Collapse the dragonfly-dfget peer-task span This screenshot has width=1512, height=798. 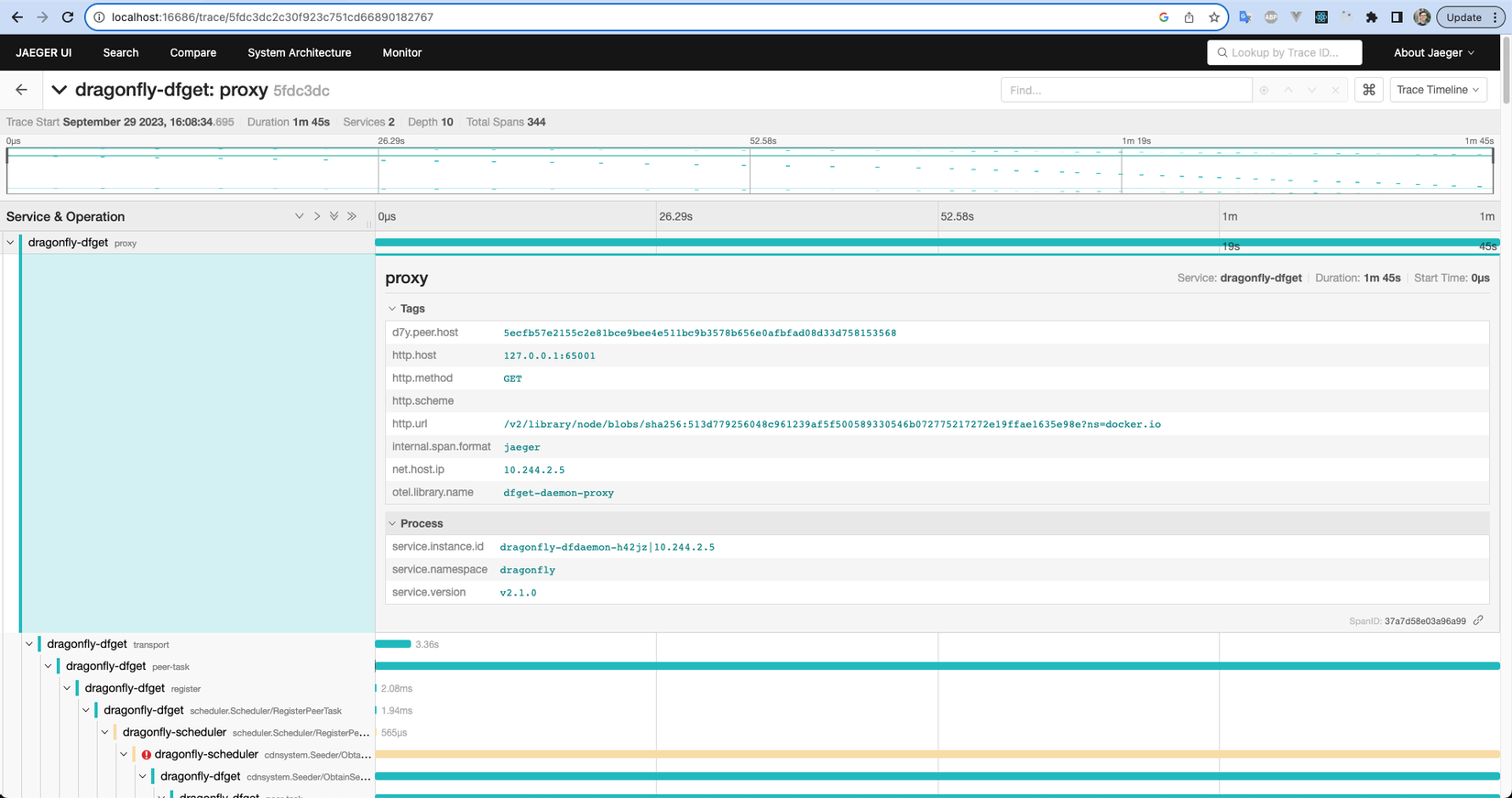(49, 666)
